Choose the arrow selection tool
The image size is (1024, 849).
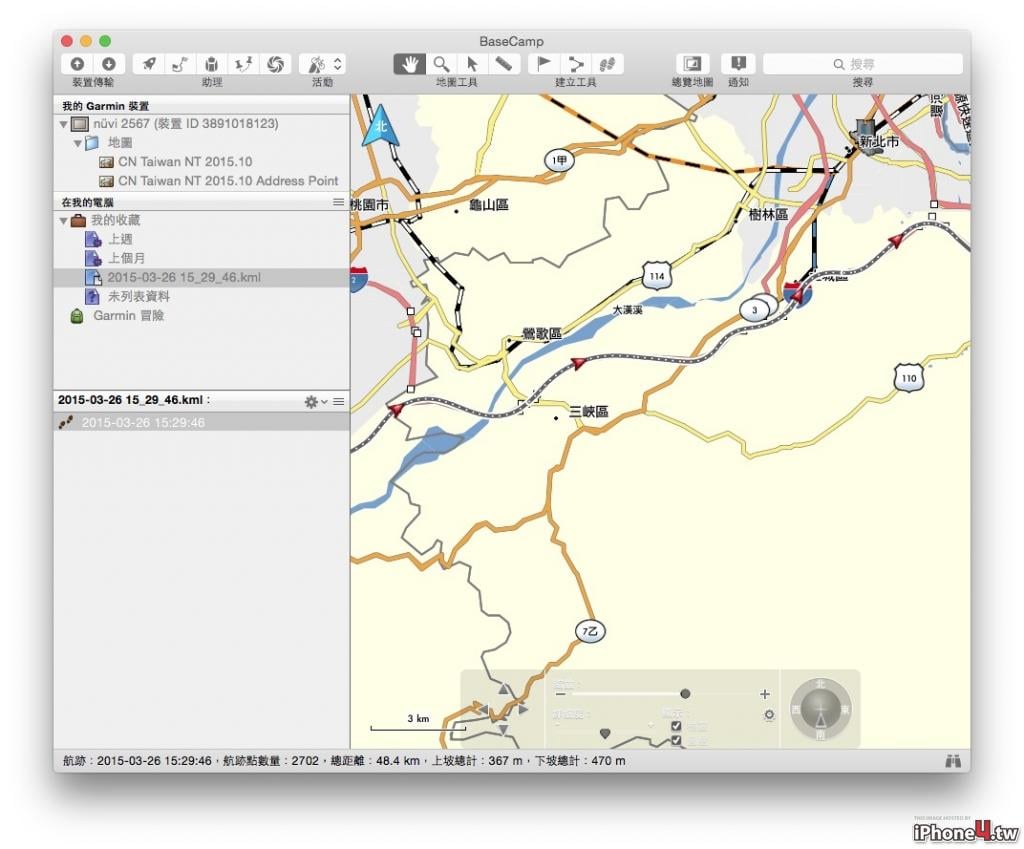pyautogui.click(x=472, y=64)
